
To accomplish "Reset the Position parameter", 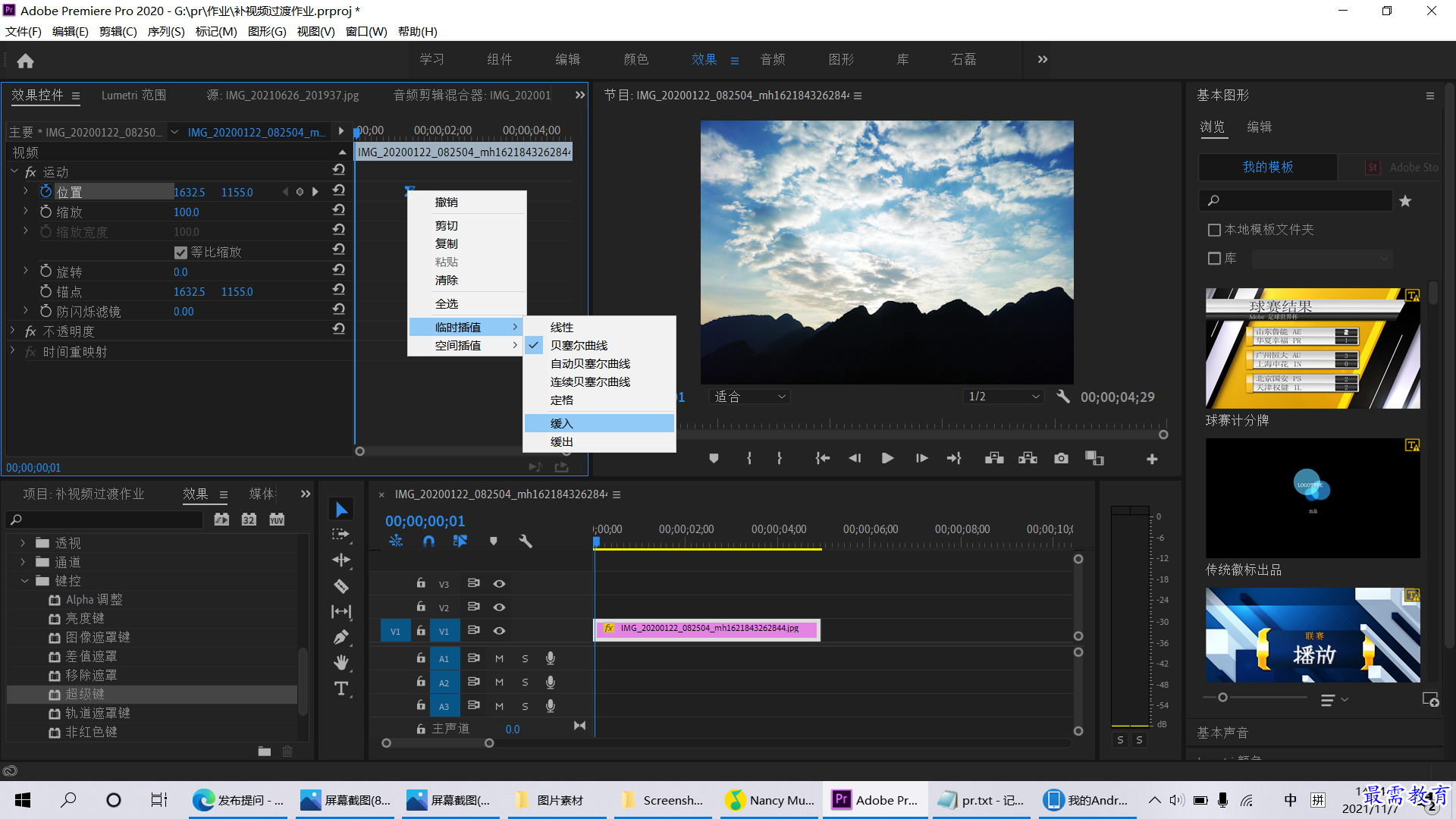I will 339,190.
